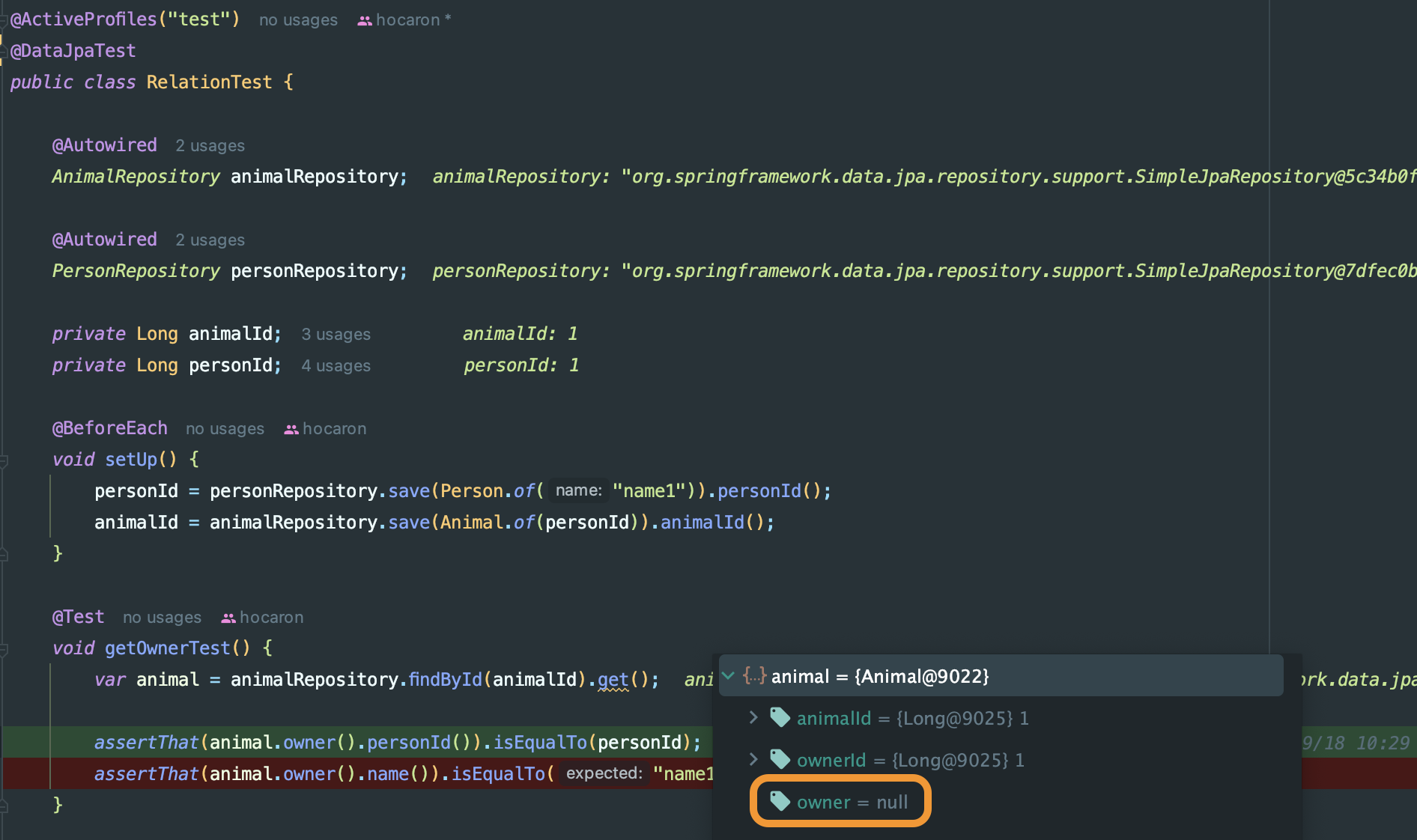Image resolution: width=1417 pixels, height=840 pixels.
Task: Click 'no usages' hint beside @BeforeEach
Action: click(225, 429)
